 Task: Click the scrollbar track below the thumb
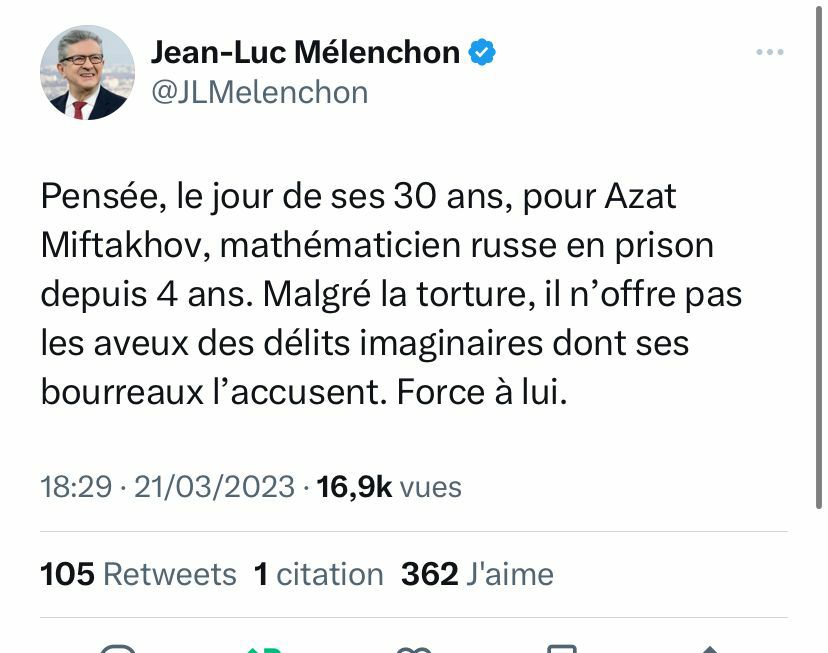coord(819,581)
